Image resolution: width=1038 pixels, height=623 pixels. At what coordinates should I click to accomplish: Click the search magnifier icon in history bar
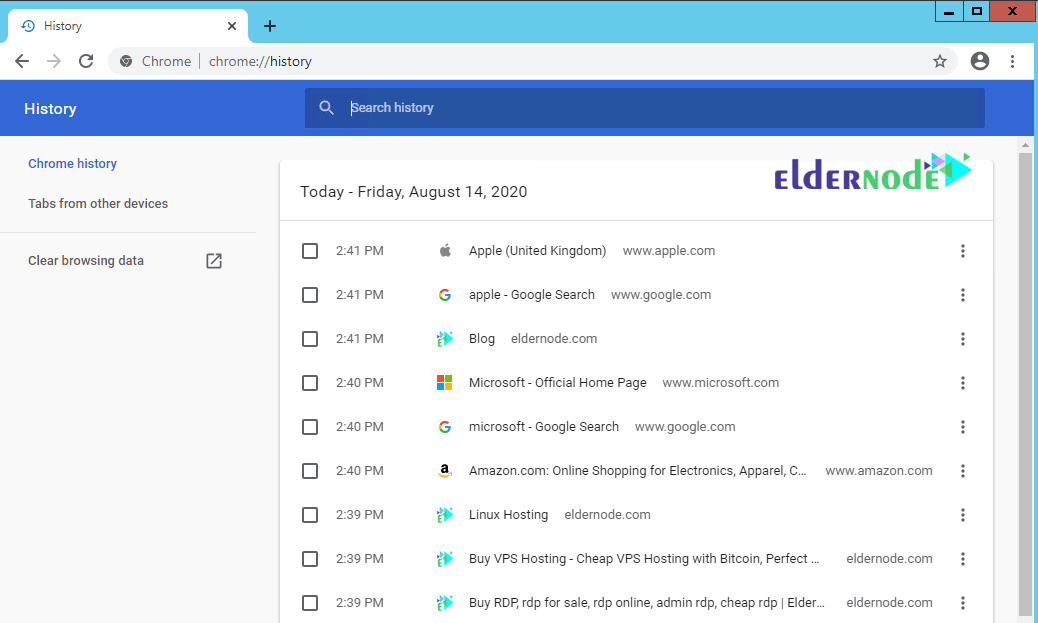[x=326, y=107]
